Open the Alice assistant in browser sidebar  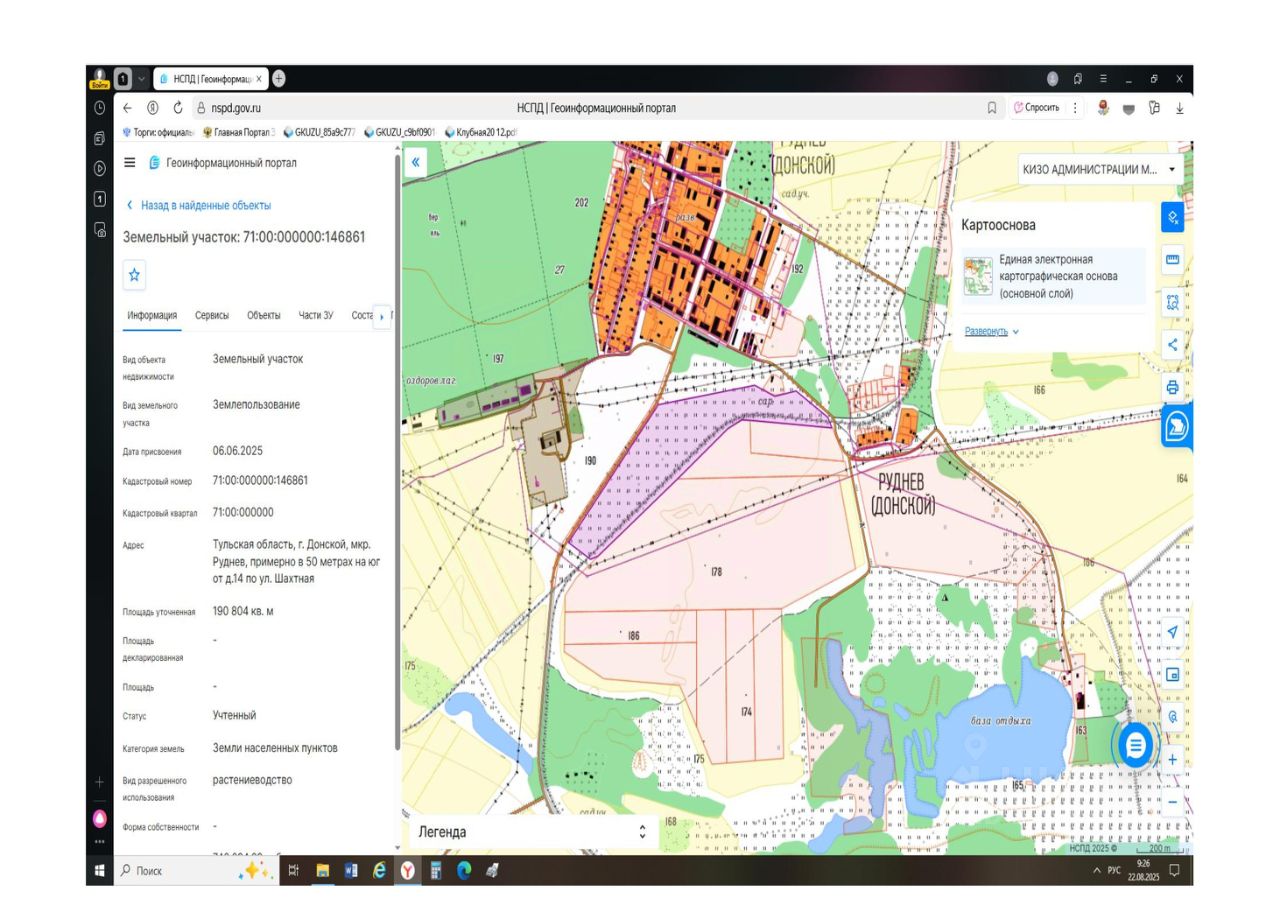click(100, 818)
